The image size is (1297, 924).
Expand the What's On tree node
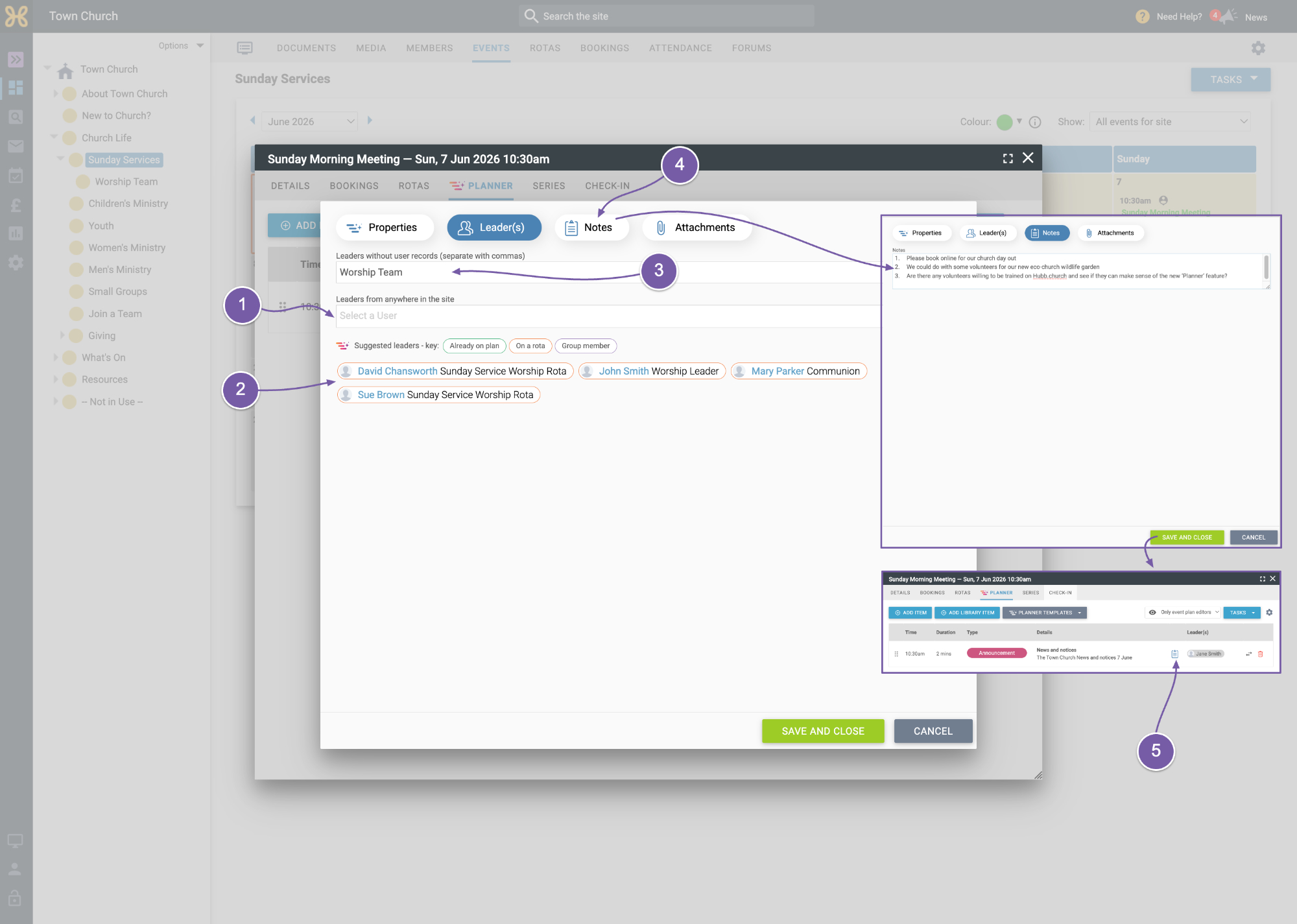click(x=56, y=357)
